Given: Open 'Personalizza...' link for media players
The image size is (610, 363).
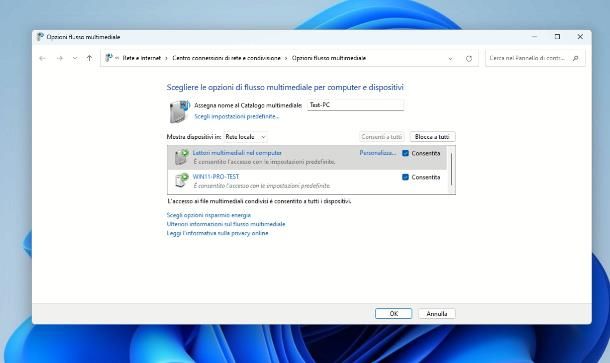Looking at the screenshot, I should pyautogui.click(x=377, y=153).
